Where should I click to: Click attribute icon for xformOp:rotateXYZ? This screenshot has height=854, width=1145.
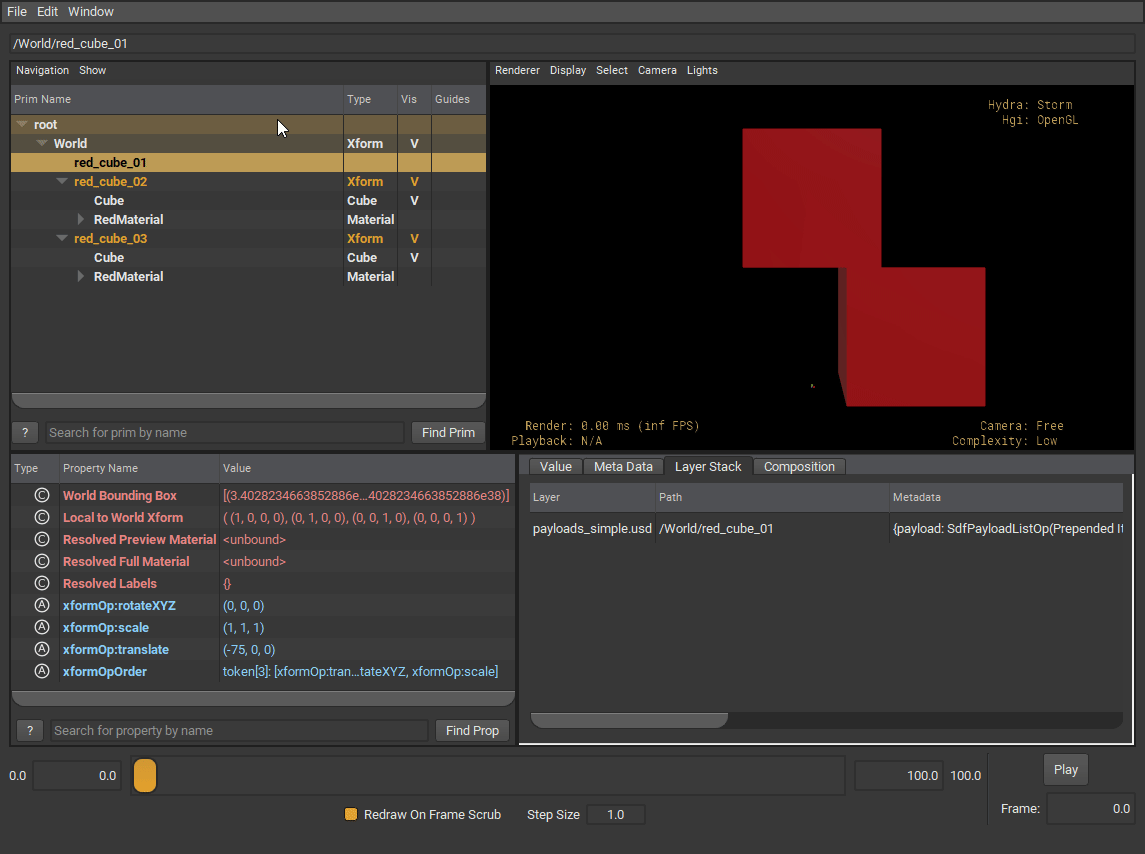[42, 605]
